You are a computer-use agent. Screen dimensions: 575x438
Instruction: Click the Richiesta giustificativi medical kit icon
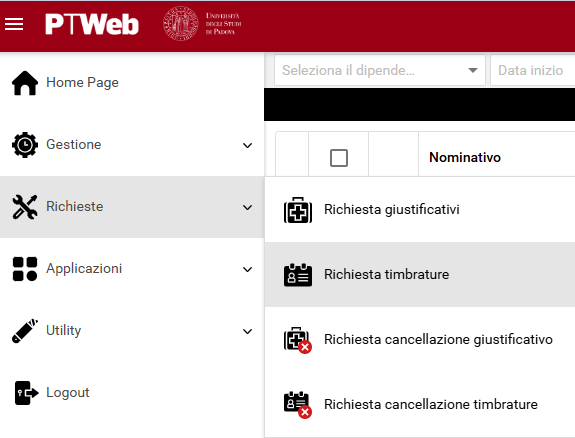[298, 210]
